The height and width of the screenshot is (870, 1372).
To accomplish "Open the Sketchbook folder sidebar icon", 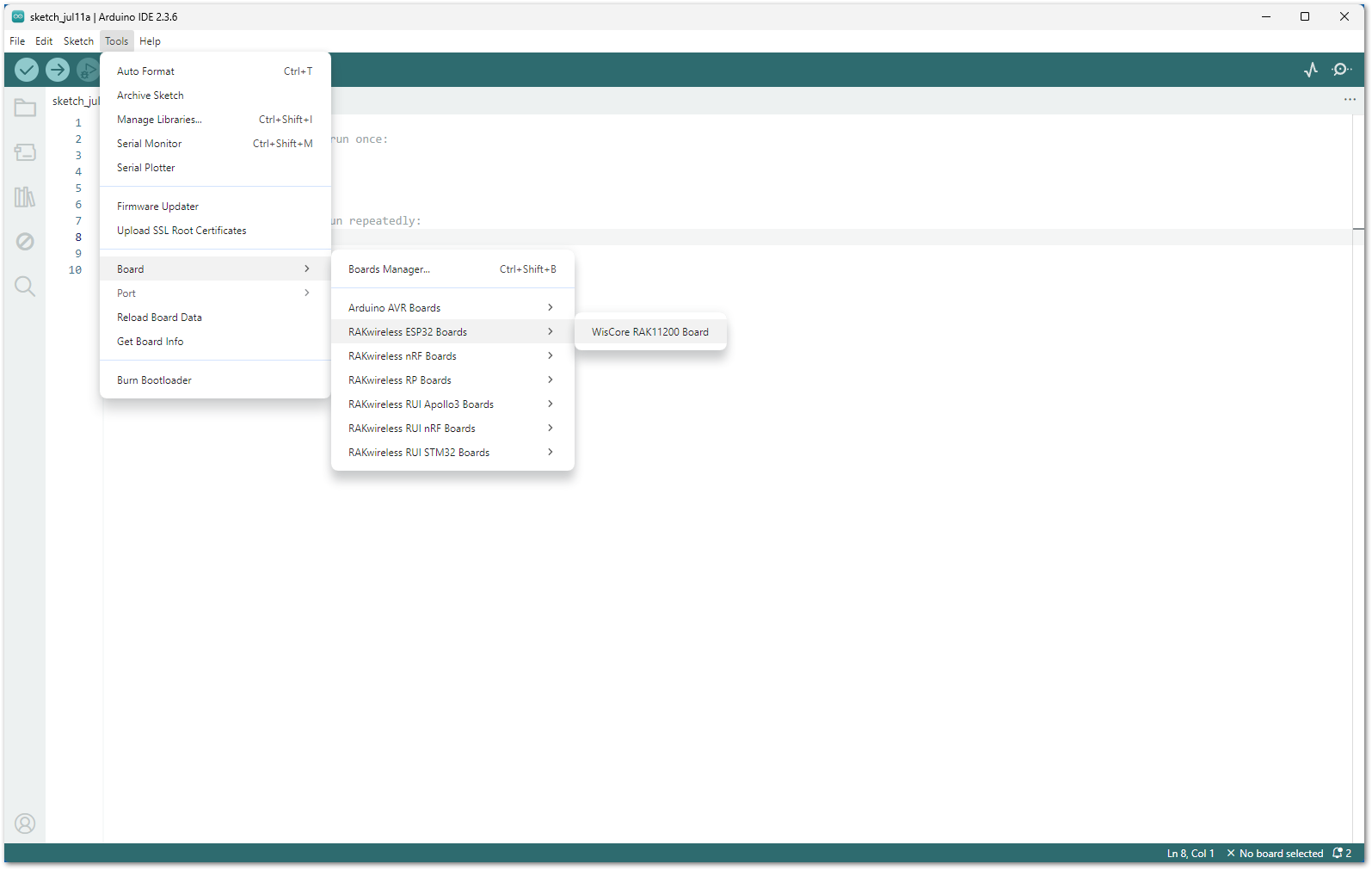I will (25, 108).
